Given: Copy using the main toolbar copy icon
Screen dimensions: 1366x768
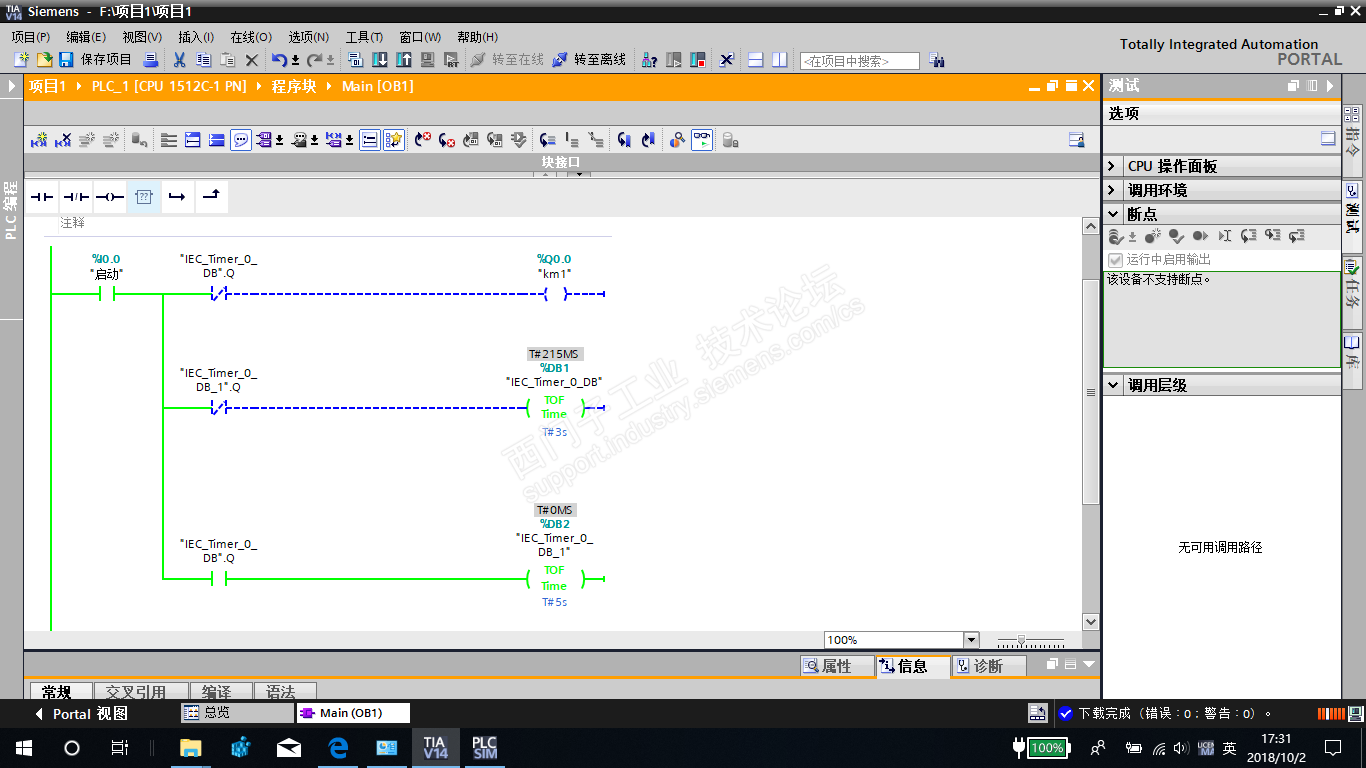Looking at the screenshot, I should click(204, 60).
